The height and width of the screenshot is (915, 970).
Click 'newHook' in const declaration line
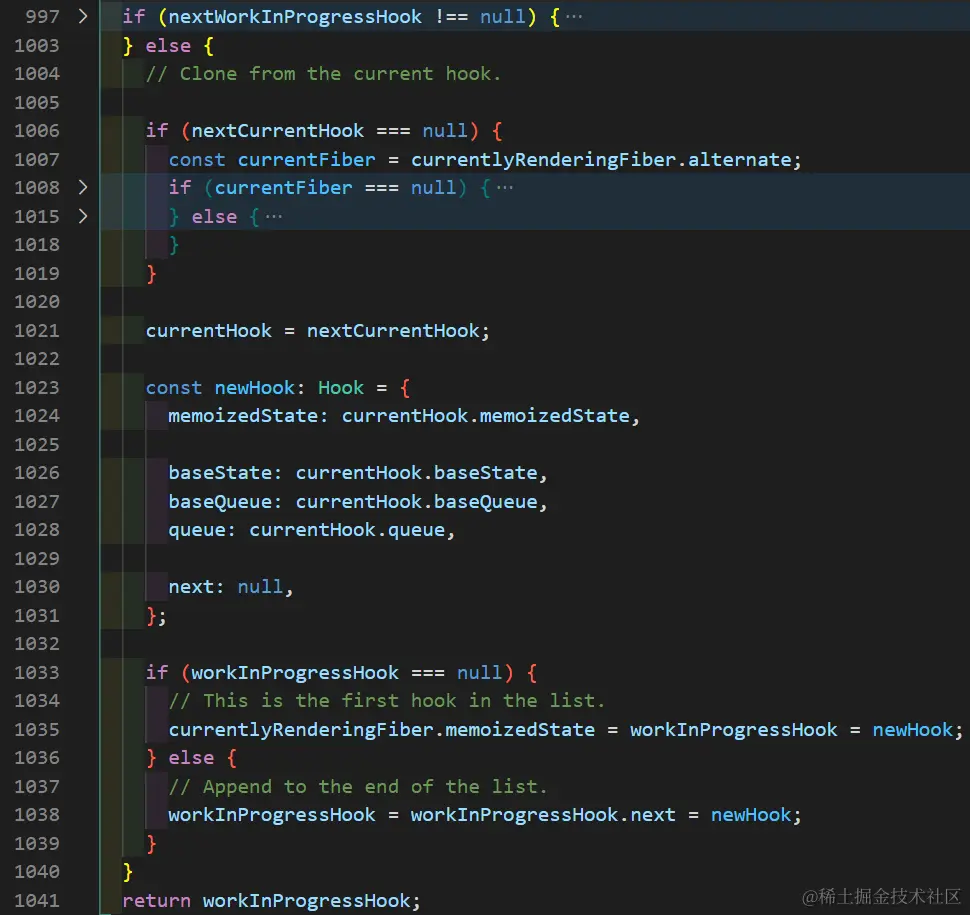pyautogui.click(x=255, y=387)
